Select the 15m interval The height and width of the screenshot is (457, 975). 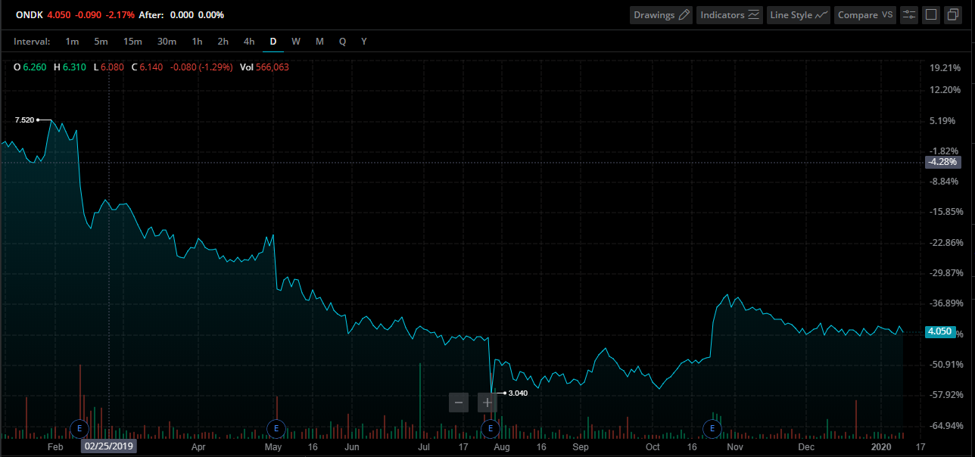(132, 42)
